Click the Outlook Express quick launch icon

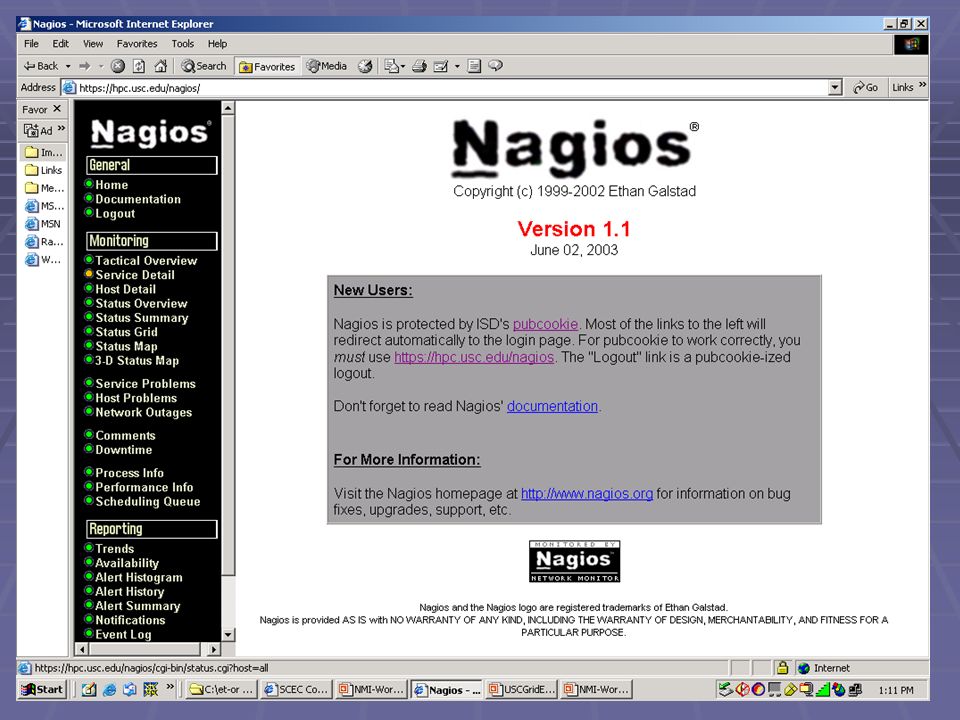pos(130,689)
